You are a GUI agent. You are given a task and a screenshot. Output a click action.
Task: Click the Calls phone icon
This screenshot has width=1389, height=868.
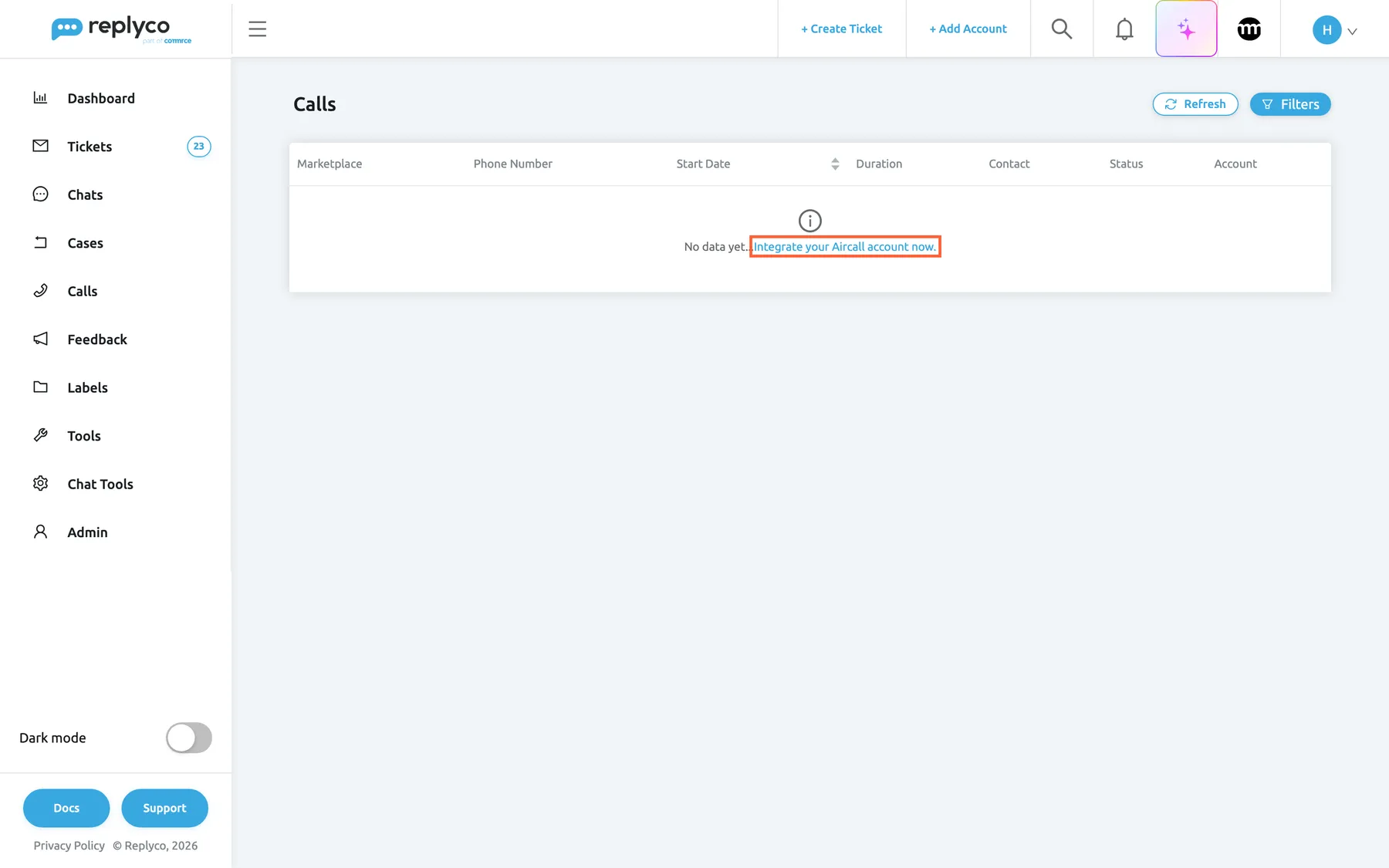(x=40, y=291)
